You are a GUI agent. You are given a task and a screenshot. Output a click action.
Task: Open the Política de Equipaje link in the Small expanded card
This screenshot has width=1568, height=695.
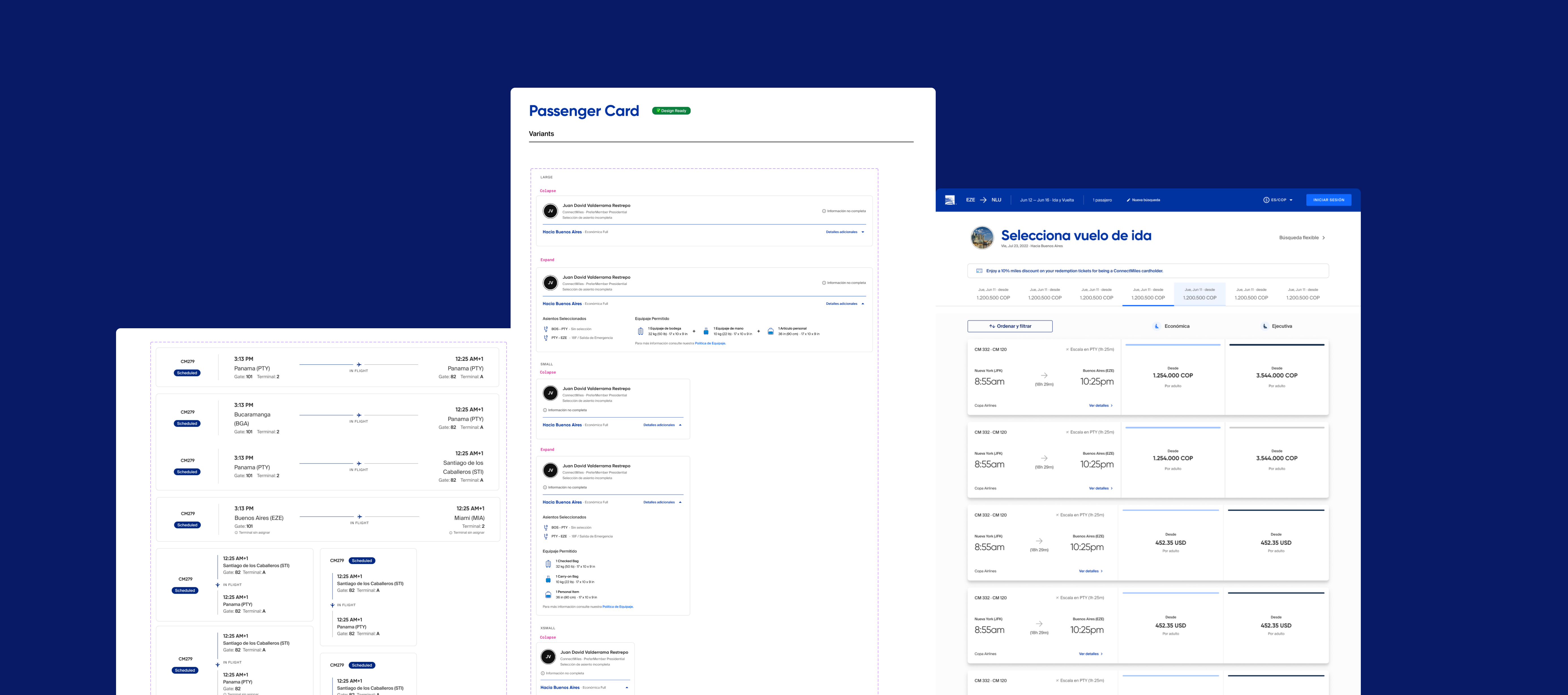coord(617,607)
